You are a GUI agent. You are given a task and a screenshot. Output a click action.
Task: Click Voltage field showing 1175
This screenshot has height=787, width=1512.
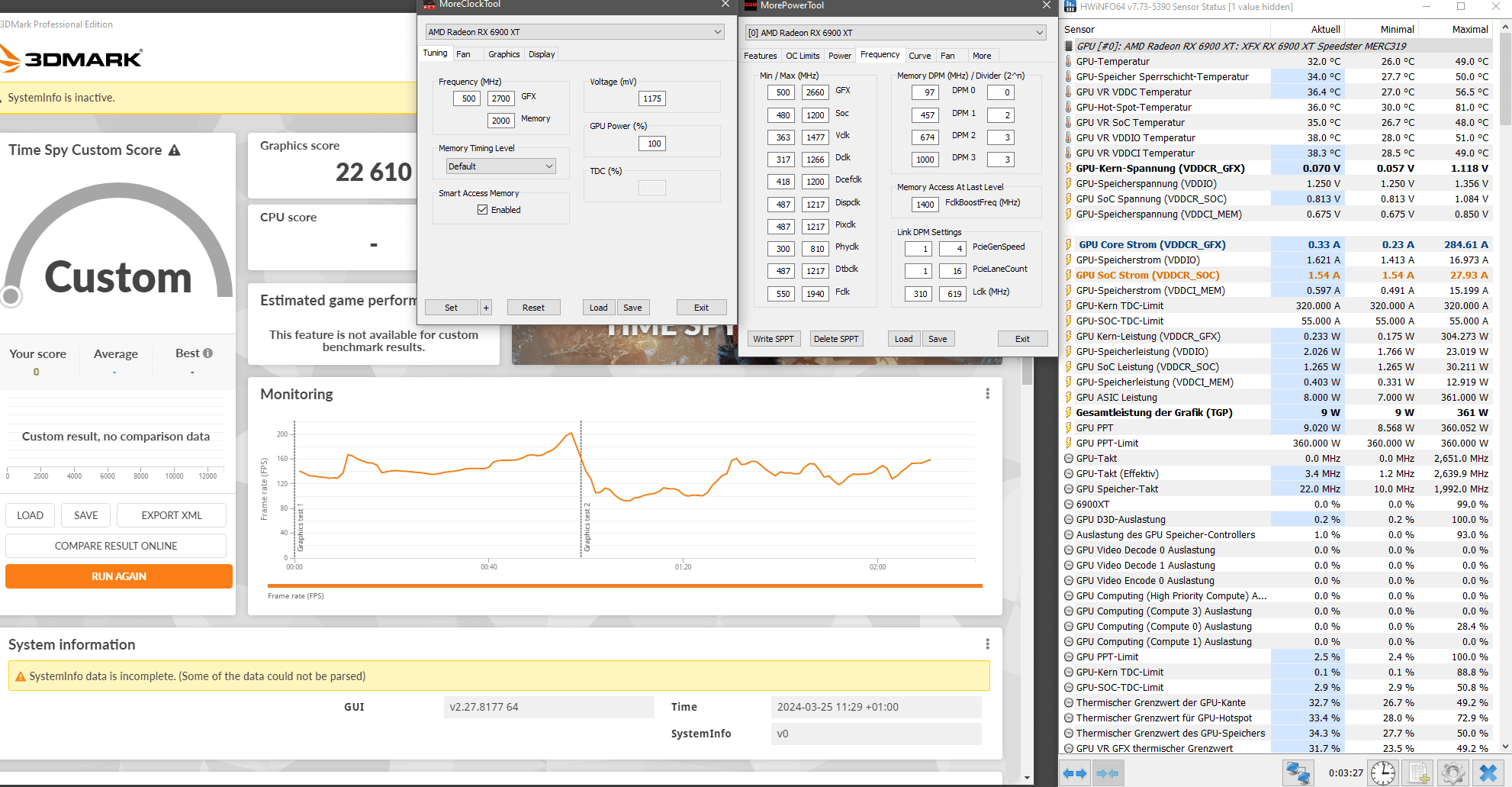[x=652, y=98]
